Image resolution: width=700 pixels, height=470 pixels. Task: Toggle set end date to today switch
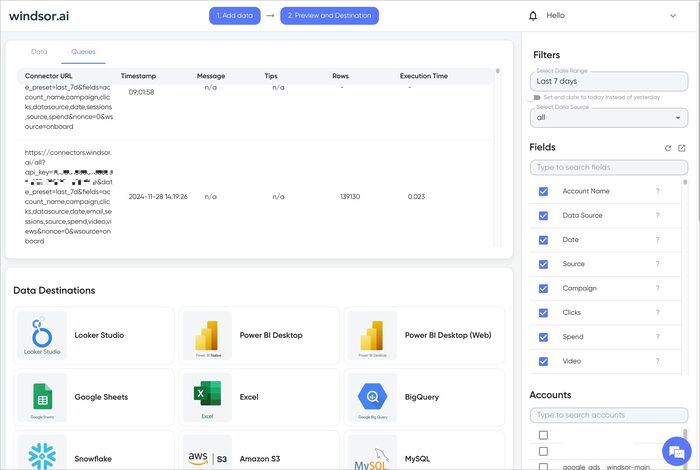pos(536,97)
